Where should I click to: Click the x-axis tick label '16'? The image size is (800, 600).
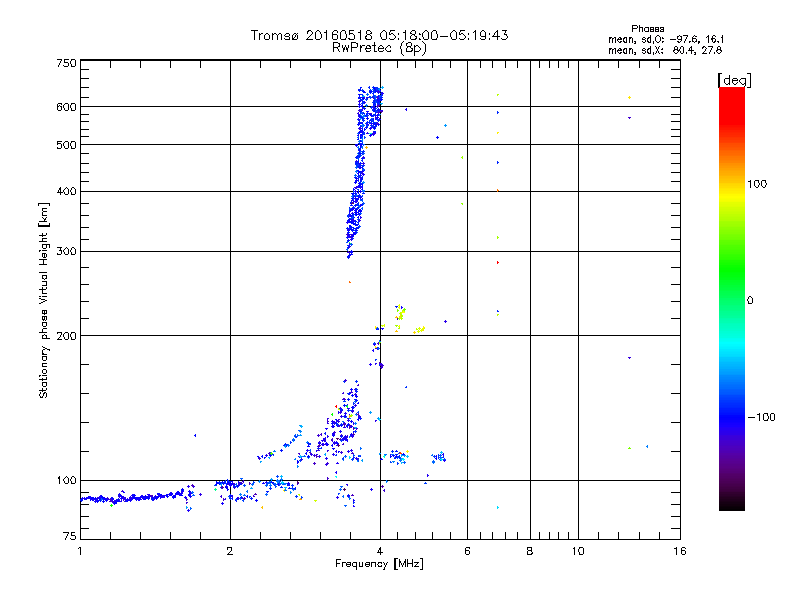[x=680, y=551]
